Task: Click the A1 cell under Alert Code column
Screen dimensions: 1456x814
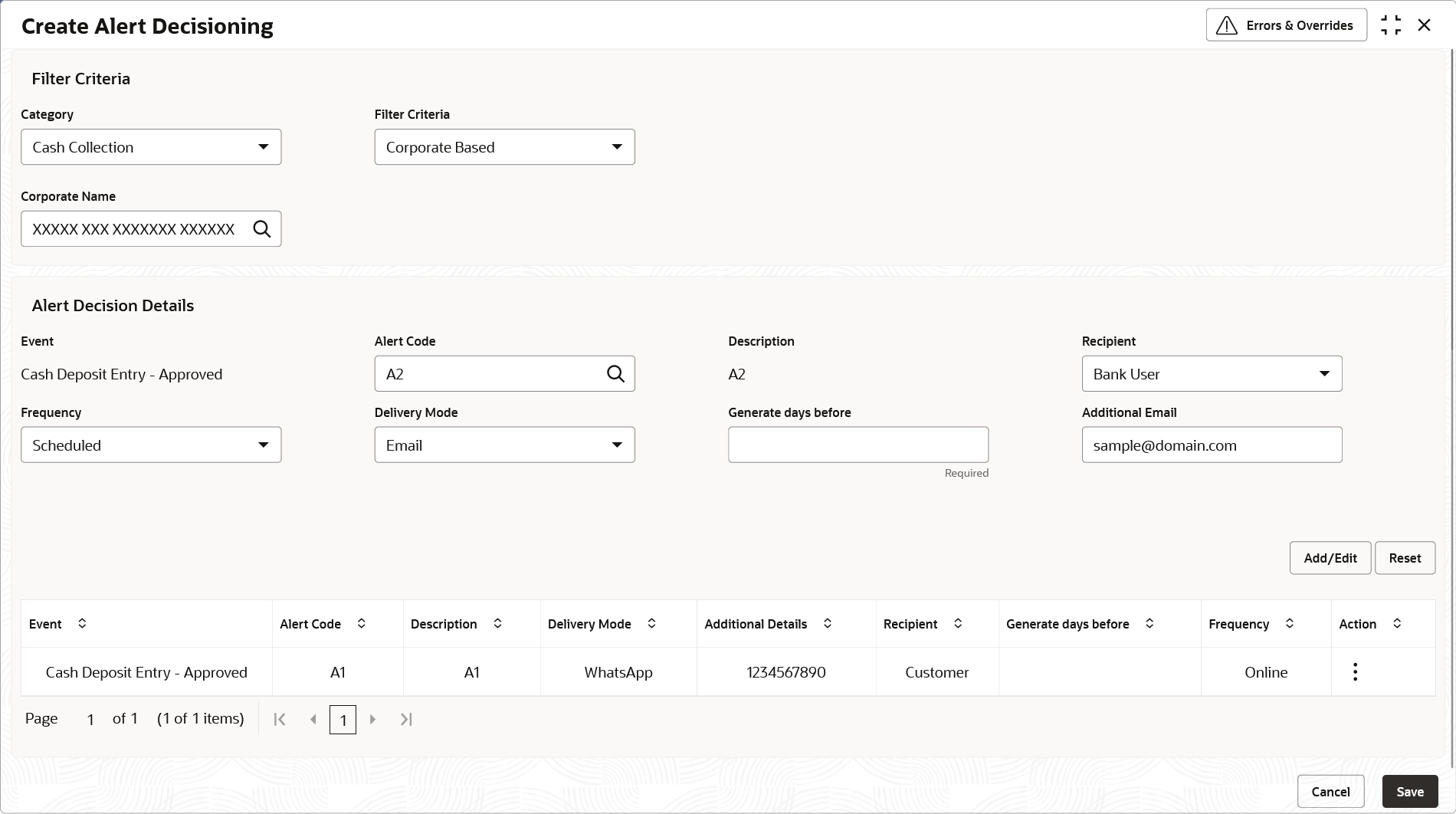Action: [x=338, y=672]
